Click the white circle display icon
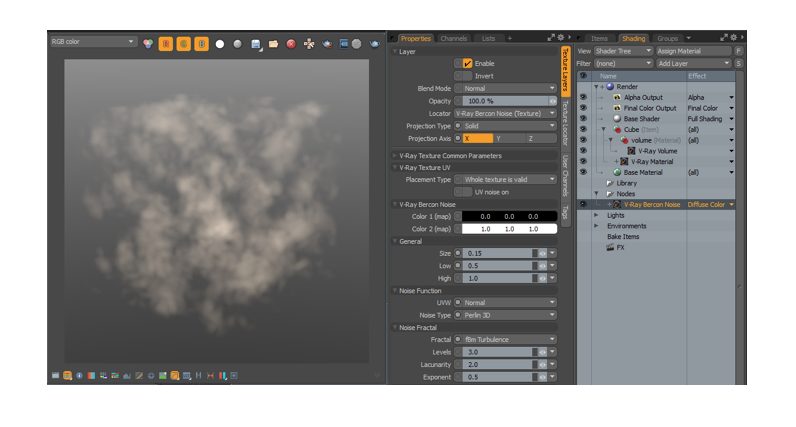 [220, 44]
